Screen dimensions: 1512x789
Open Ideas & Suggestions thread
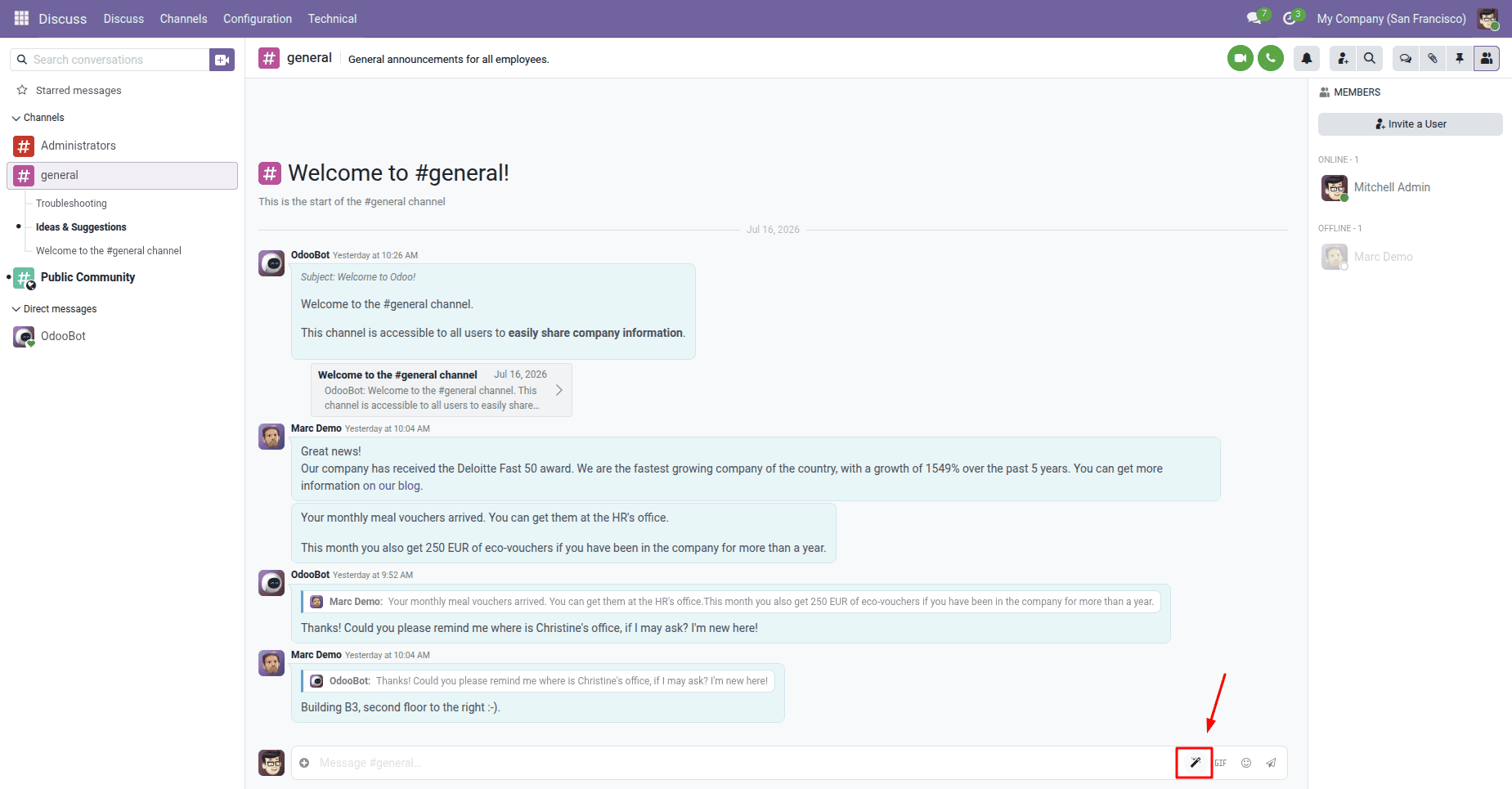tap(81, 227)
